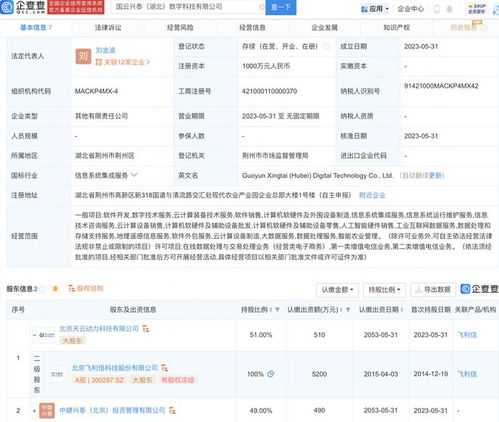Viewport: 499px width, 422px height.
Task: Switch to the 企业发展 tab
Action: (324, 28)
